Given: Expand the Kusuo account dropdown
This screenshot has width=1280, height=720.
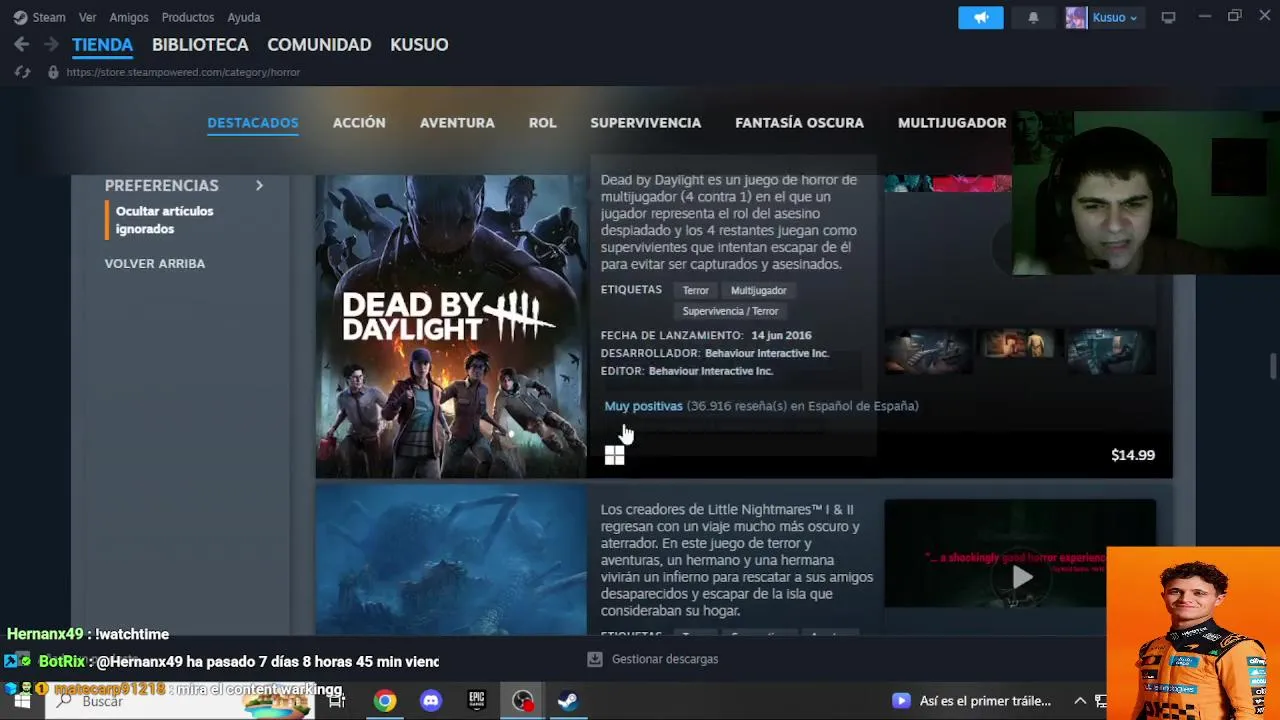Looking at the screenshot, I should (x=1115, y=17).
